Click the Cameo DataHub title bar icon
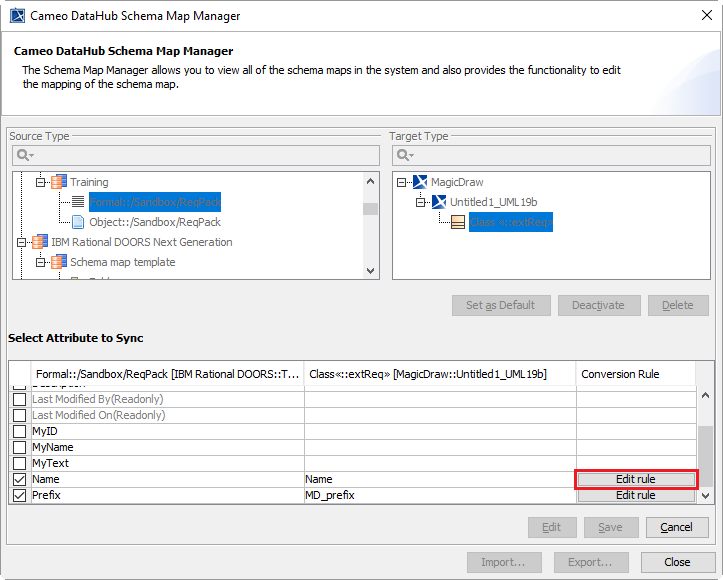This screenshot has height=580, width=723. coord(18,16)
